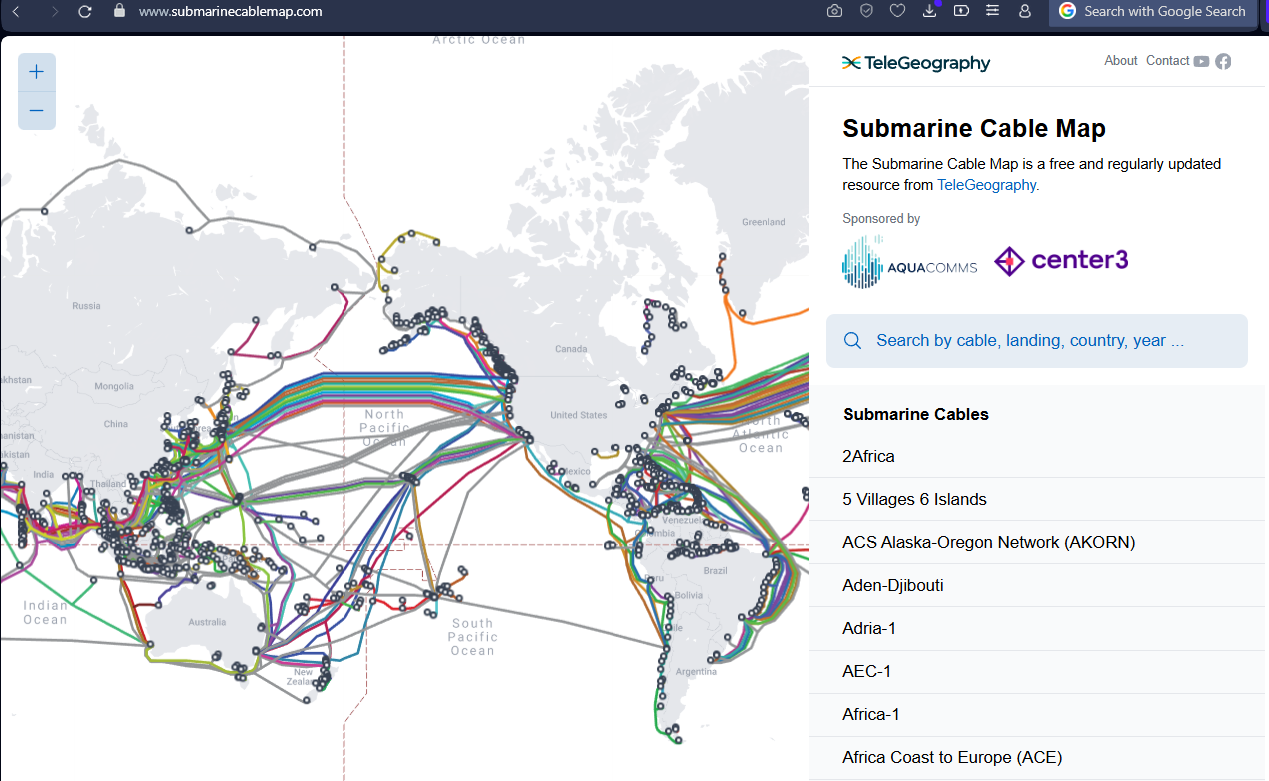1269x781 pixels.
Task: Open the Contact page link
Action: [1167, 61]
